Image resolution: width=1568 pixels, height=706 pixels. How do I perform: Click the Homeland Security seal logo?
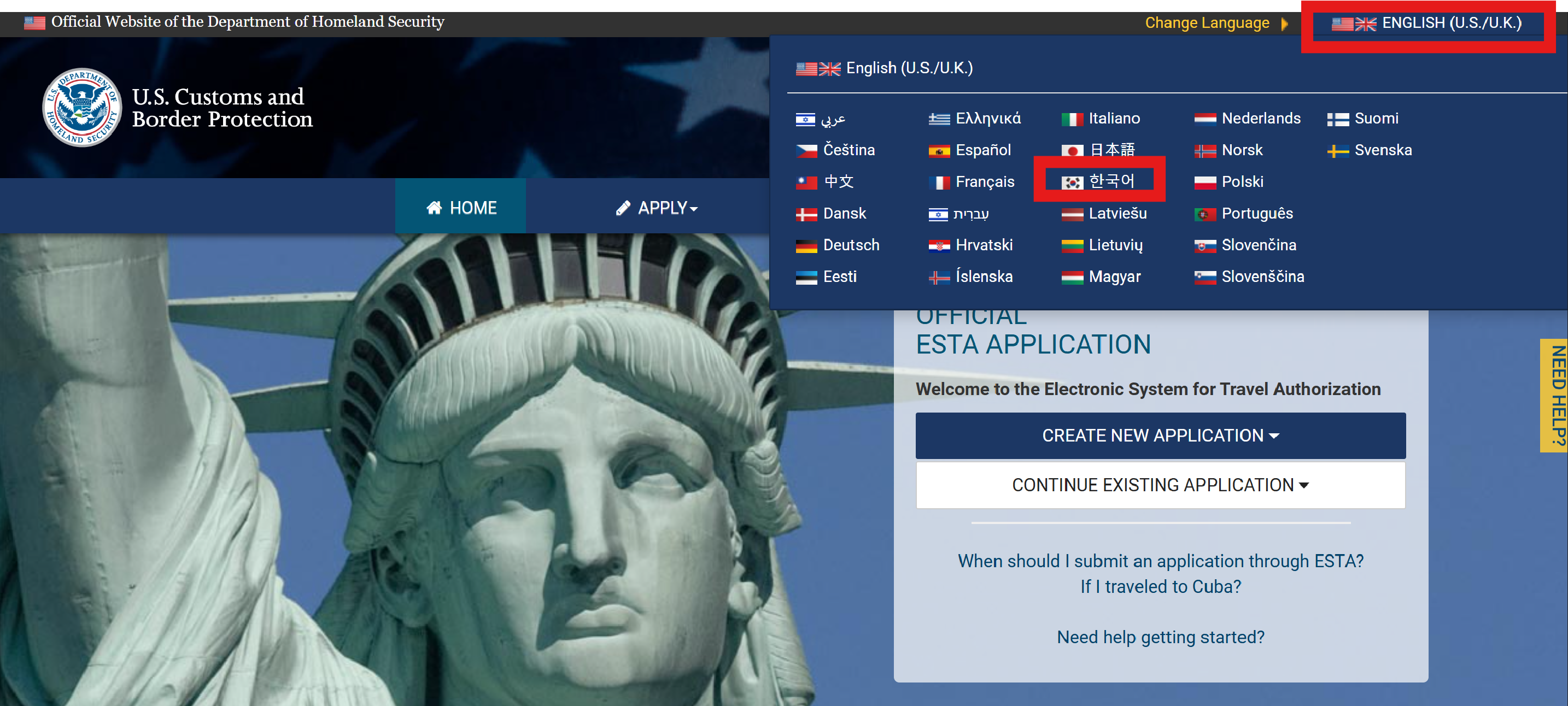tap(81, 108)
